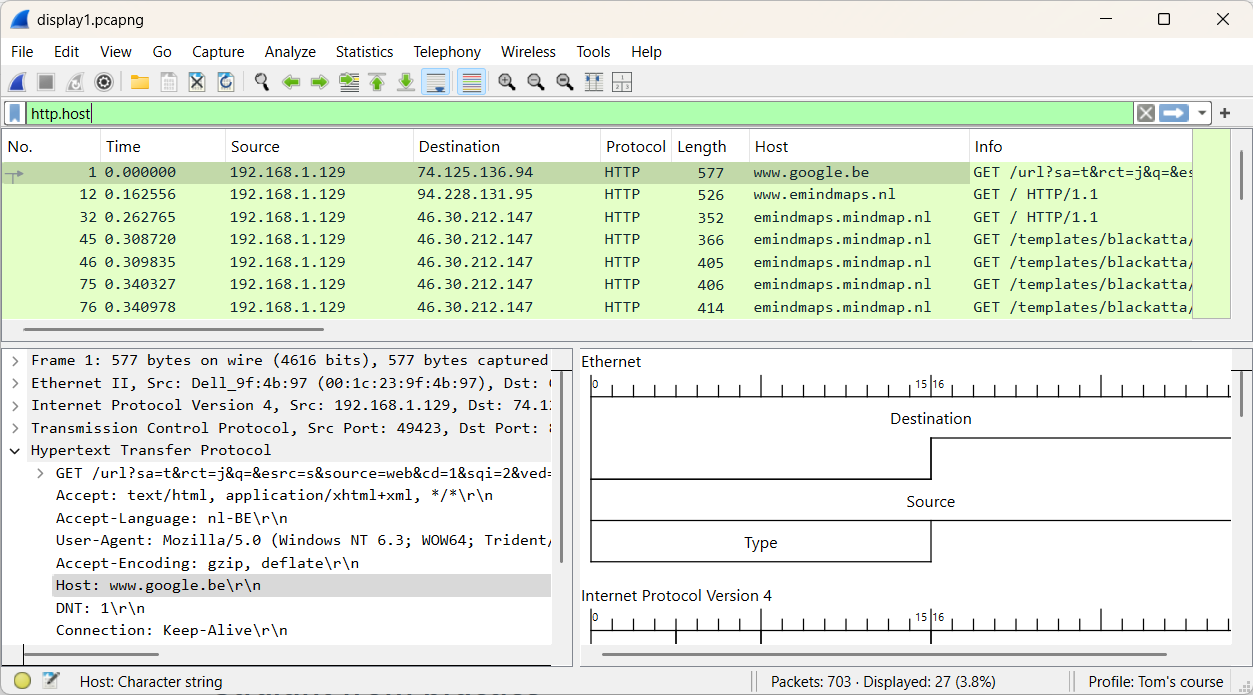Screen dimensions: 1253x695
Task: Select packet 12 to www.emindmaps.nl
Action: (x=597, y=194)
